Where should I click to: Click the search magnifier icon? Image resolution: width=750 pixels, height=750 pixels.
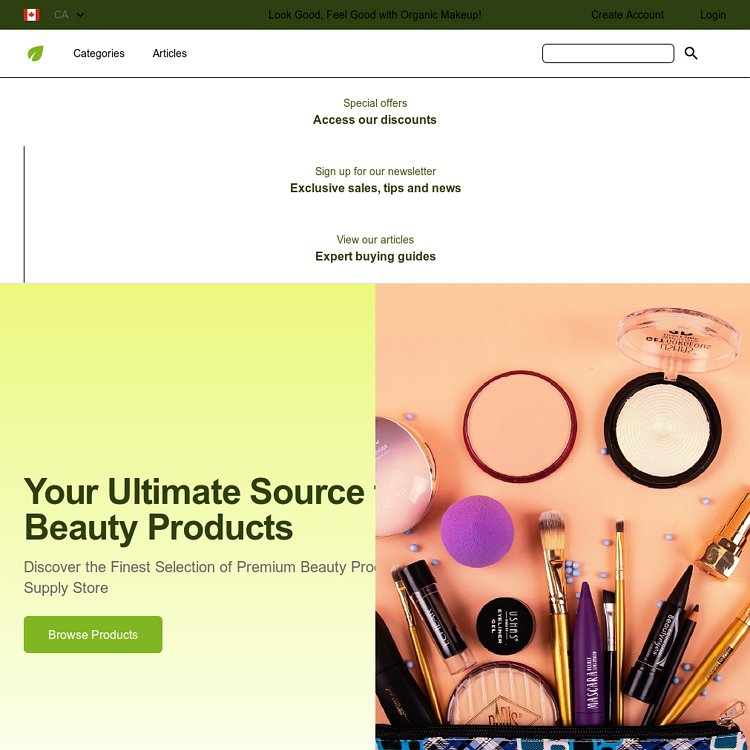click(x=691, y=53)
